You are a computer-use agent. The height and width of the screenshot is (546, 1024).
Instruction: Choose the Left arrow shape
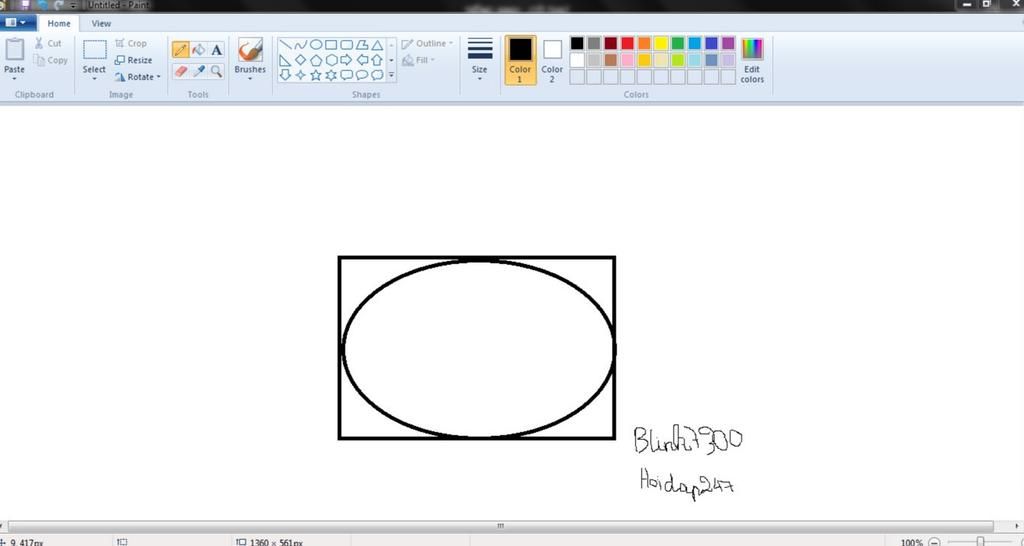(362, 60)
